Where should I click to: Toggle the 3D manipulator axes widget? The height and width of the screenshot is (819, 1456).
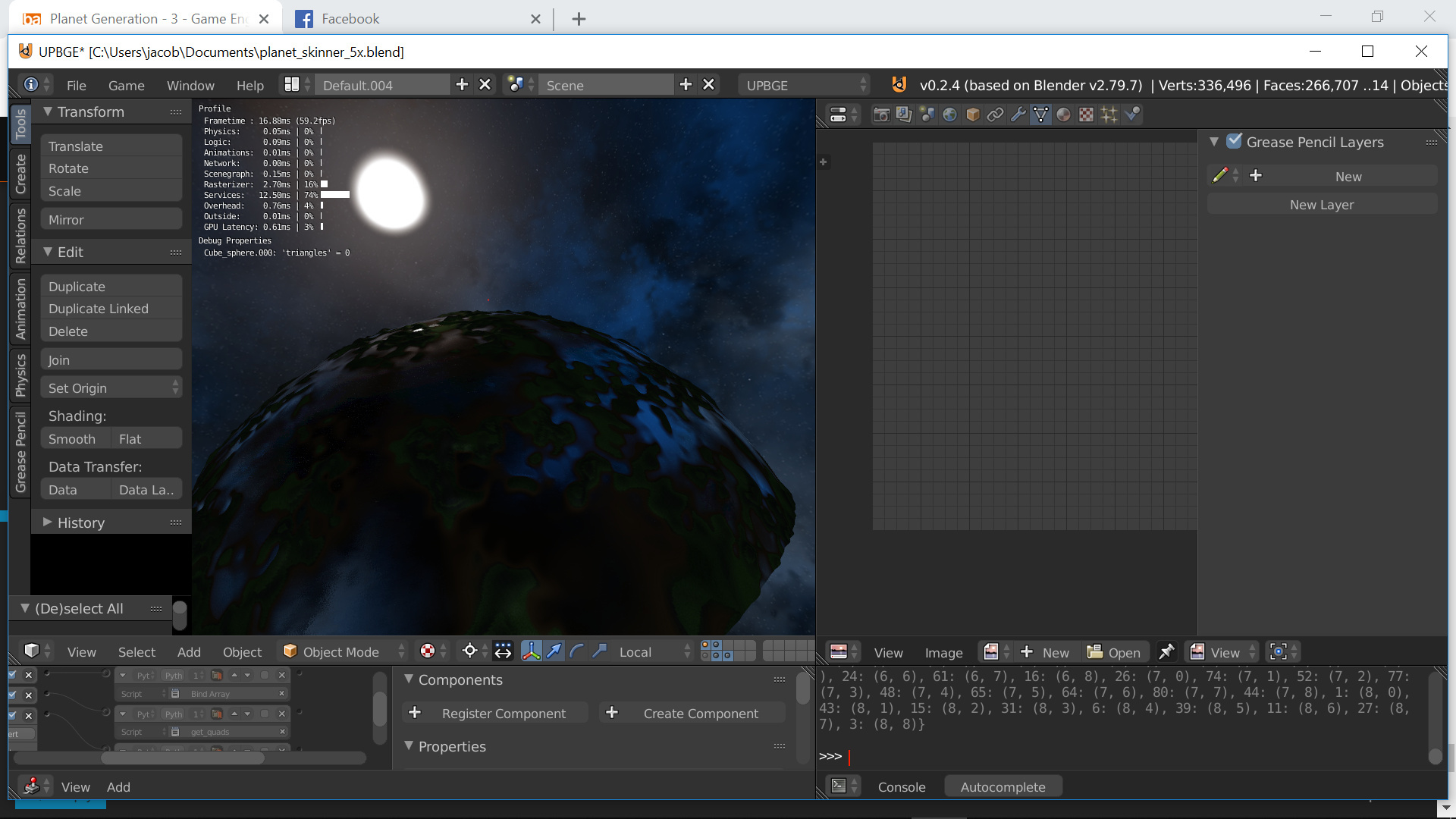click(x=532, y=651)
